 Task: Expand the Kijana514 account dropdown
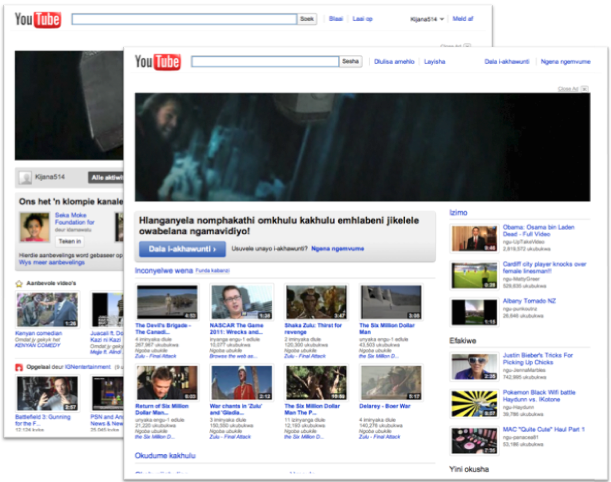point(427,19)
